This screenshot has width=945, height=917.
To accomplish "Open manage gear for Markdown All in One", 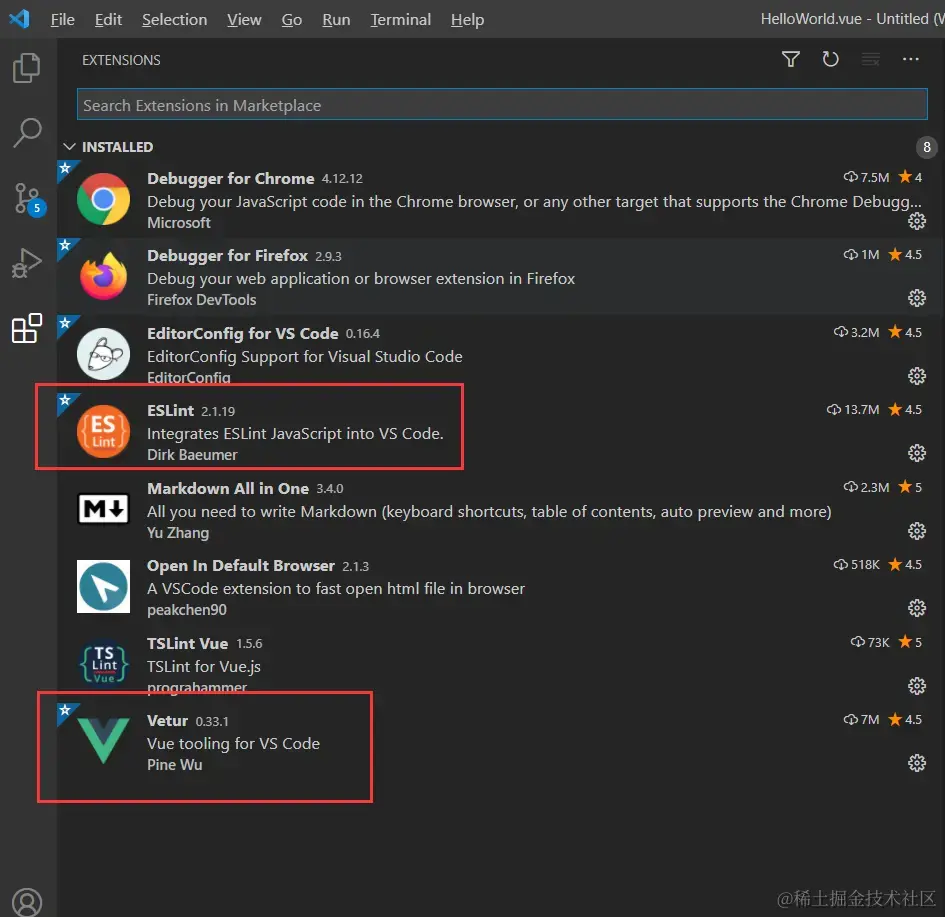I will click(x=917, y=531).
